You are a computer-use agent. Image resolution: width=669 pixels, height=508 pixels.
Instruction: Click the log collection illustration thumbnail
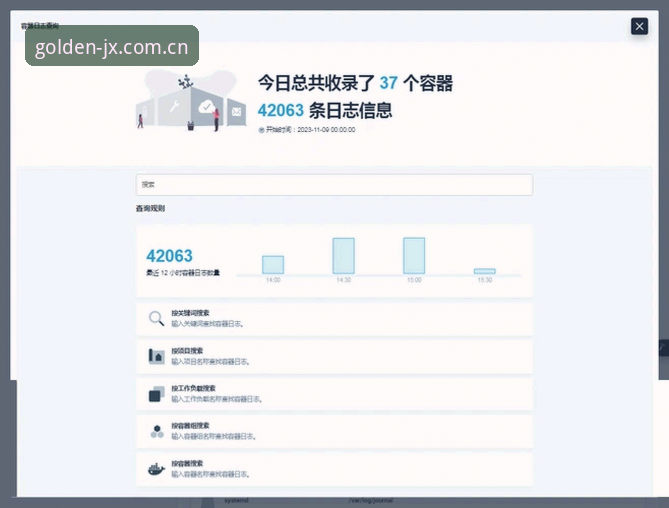pos(191,101)
